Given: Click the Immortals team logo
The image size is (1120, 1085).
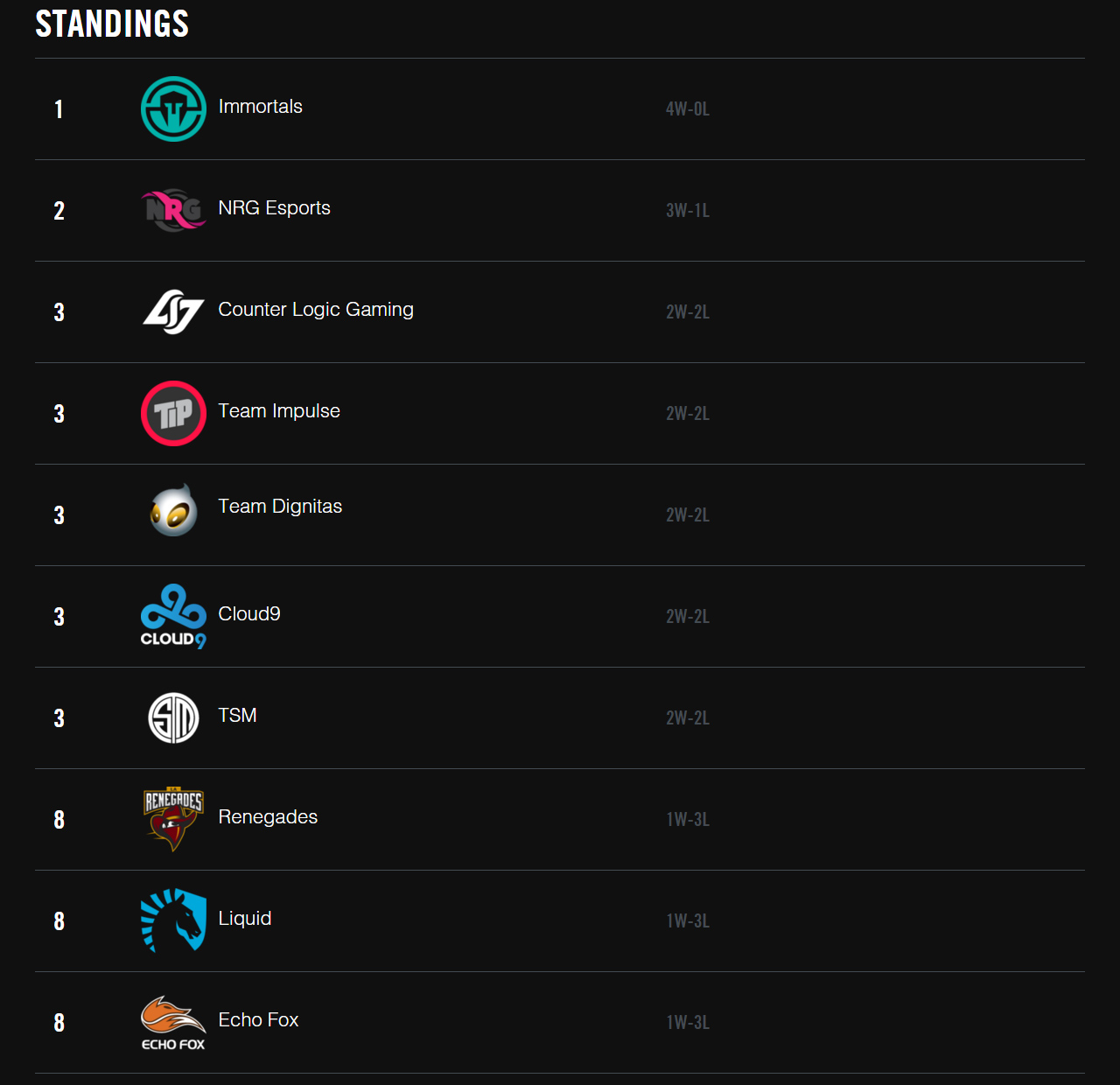Looking at the screenshot, I should [x=173, y=108].
